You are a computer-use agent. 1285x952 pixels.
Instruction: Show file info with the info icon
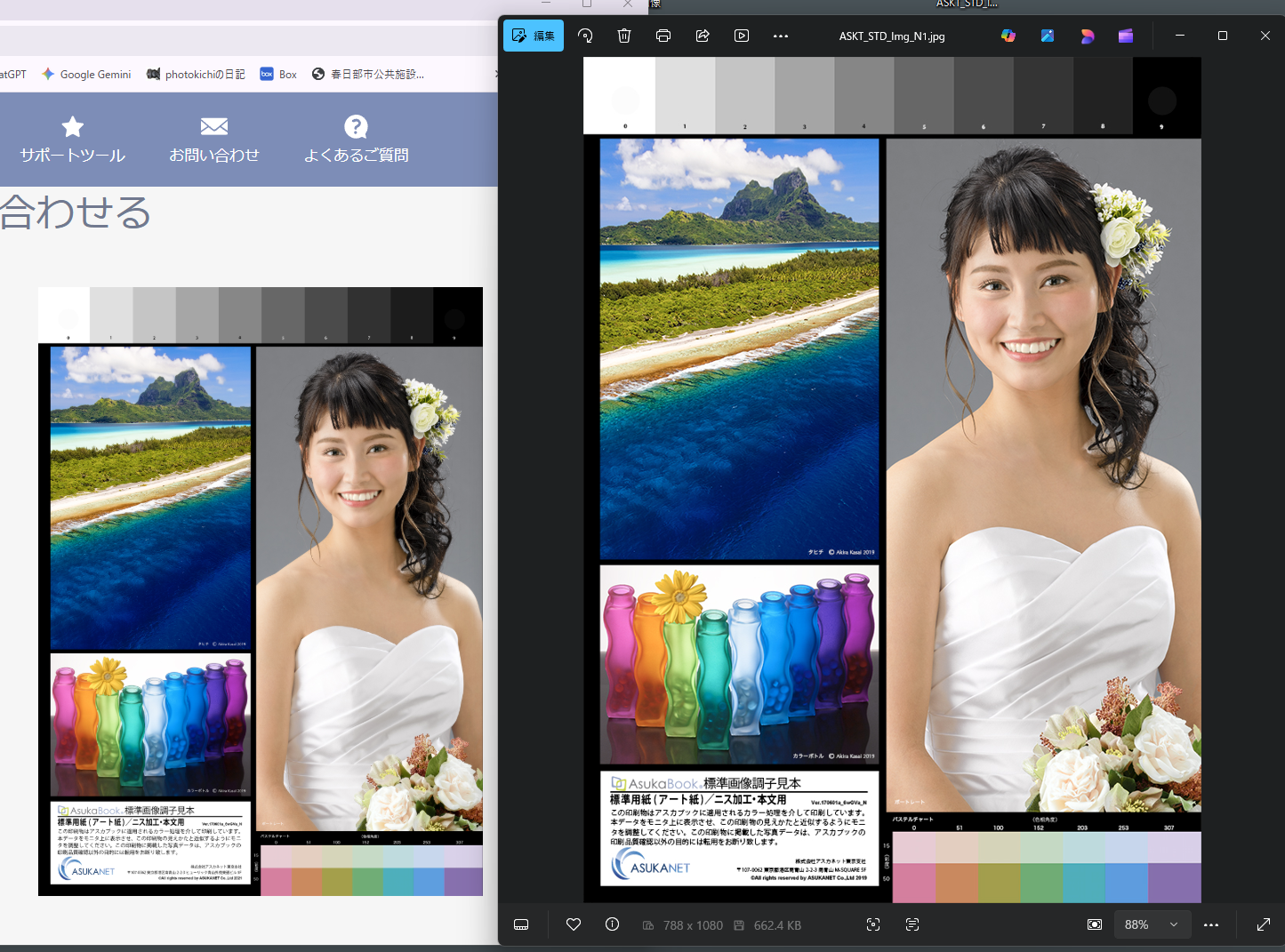click(612, 924)
